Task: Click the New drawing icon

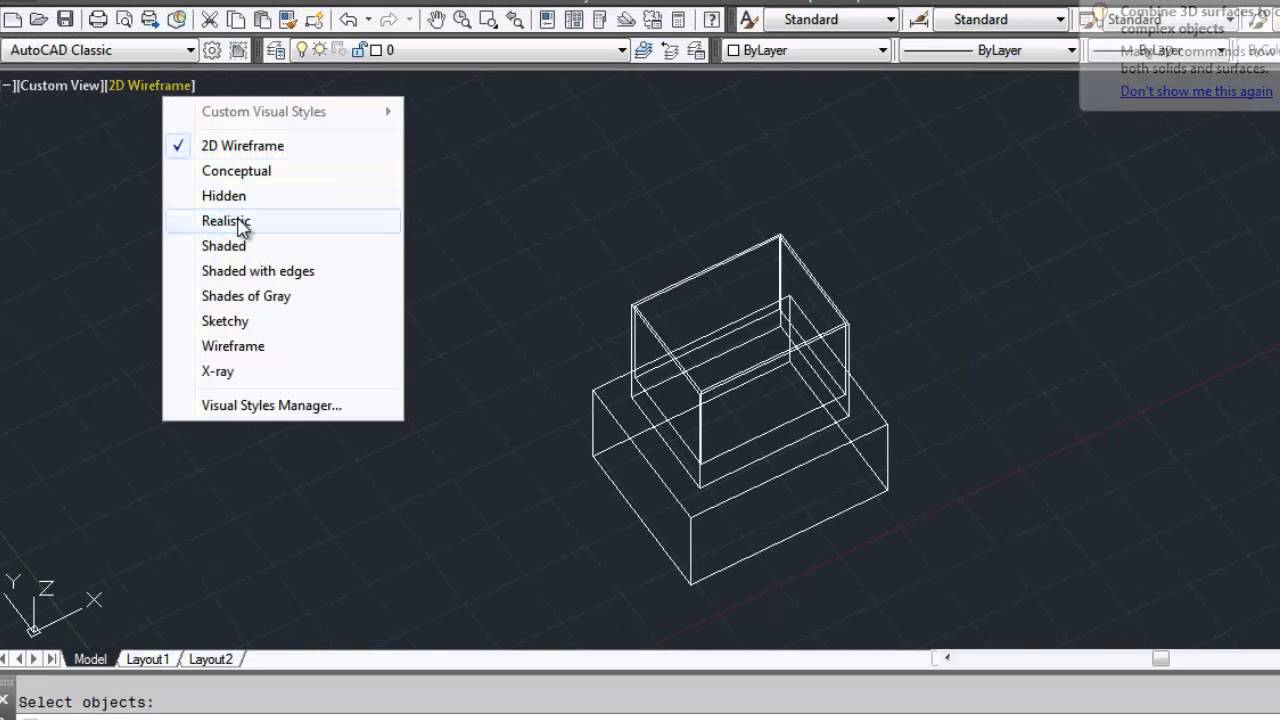Action: (x=13, y=19)
